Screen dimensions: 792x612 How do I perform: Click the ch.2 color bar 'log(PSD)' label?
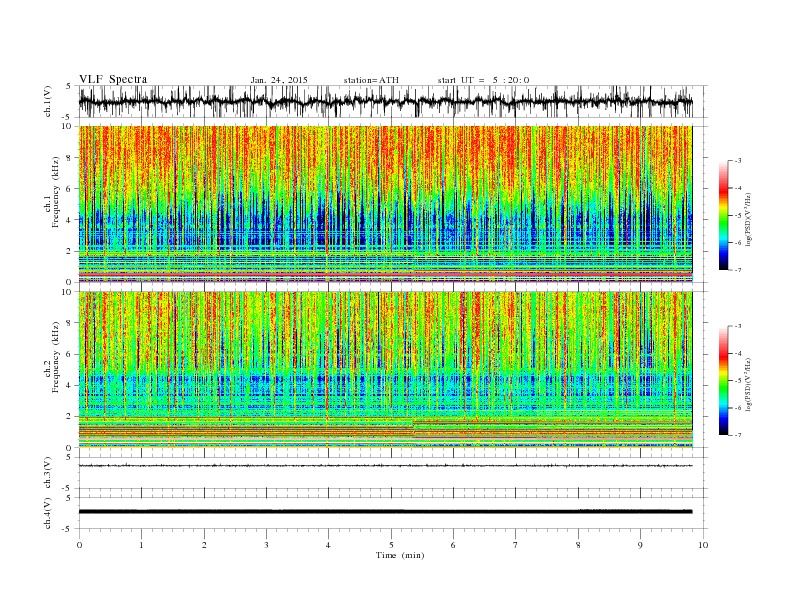click(748, 384)
